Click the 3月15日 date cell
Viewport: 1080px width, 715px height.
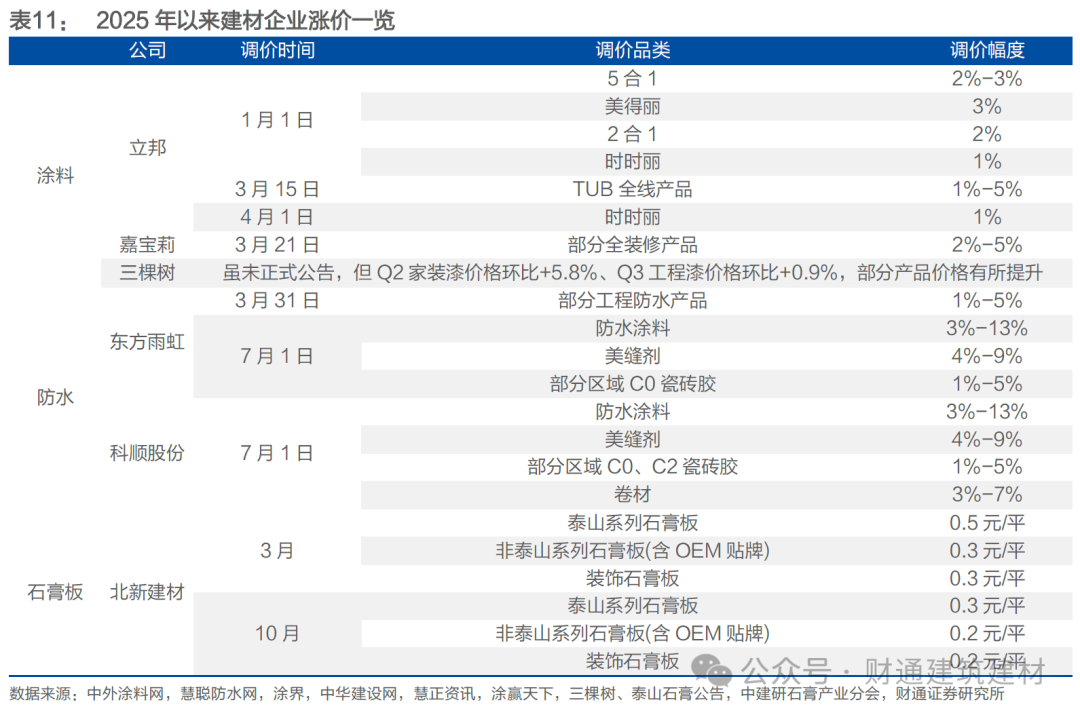278,189
